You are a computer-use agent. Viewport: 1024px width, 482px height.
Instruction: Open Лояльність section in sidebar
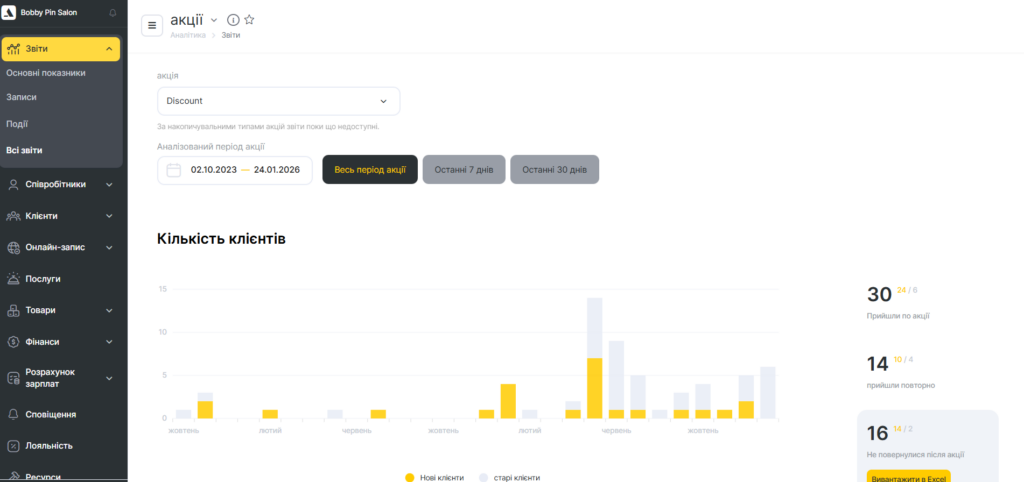48,446
